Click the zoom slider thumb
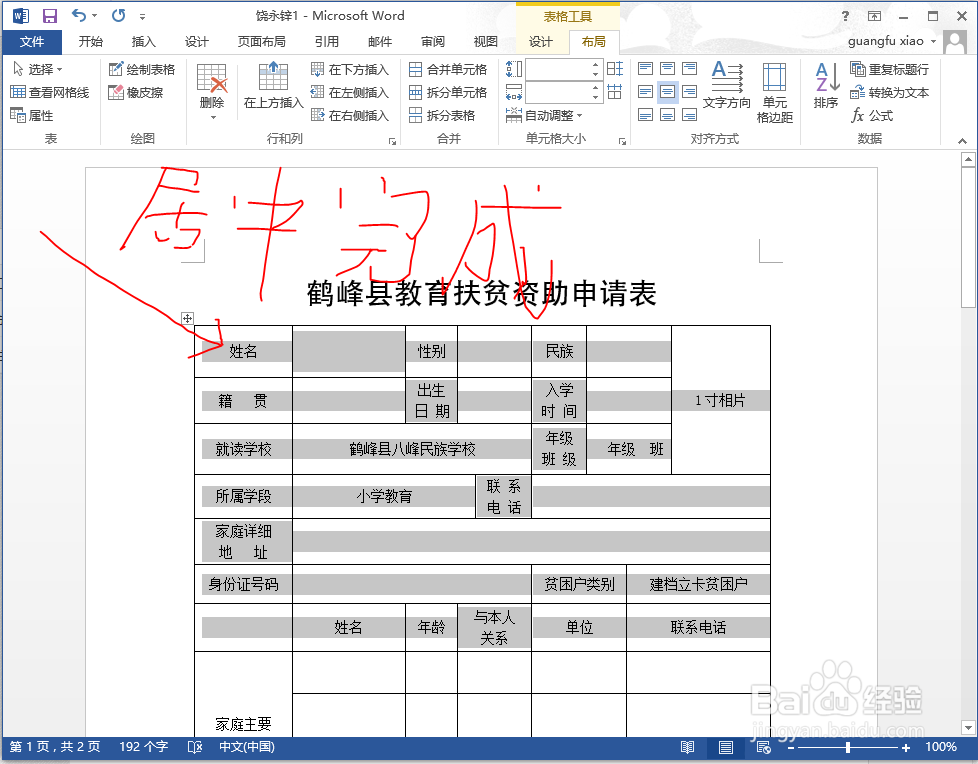 pyautogui.click(x=848, y=747)
